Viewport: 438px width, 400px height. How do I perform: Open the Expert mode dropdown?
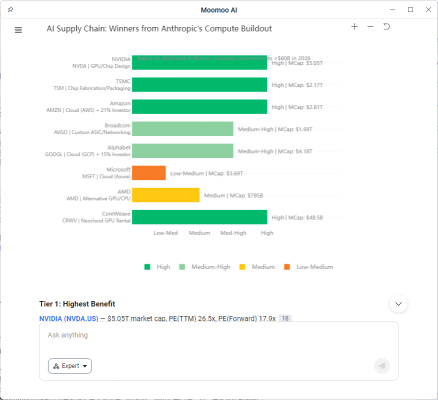point(70,366)
